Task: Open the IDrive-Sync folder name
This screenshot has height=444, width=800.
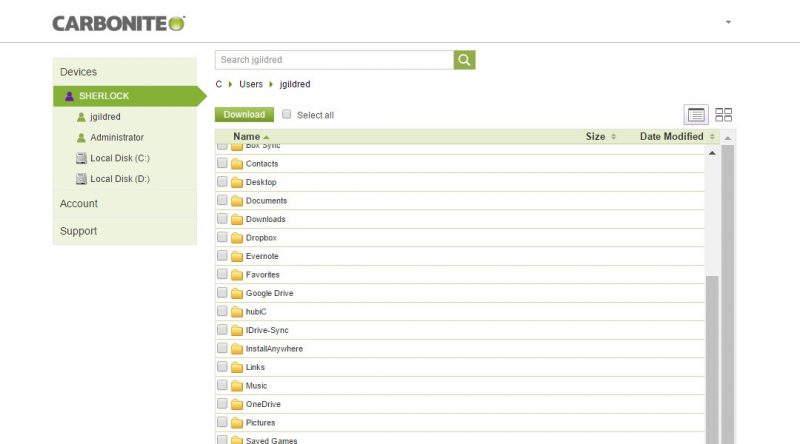Action: coord(267,330)
